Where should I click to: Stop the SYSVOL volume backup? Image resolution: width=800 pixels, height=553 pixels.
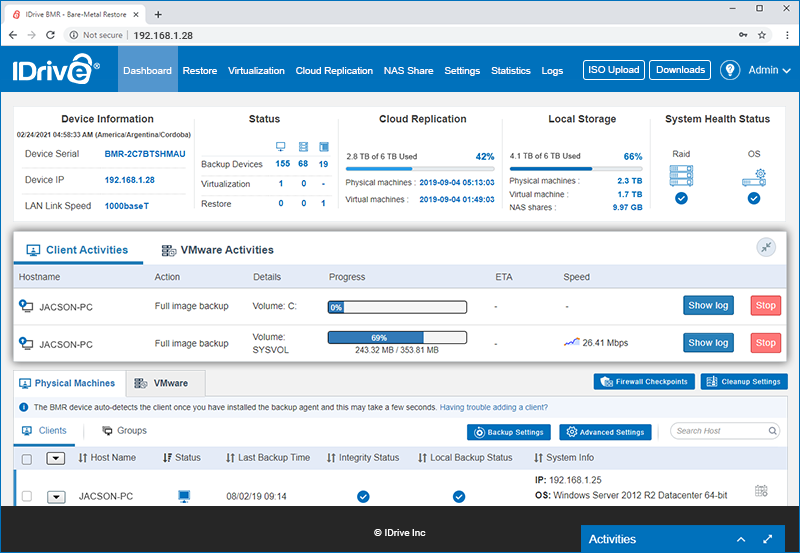pyautogui.click(x=765, y=342)
